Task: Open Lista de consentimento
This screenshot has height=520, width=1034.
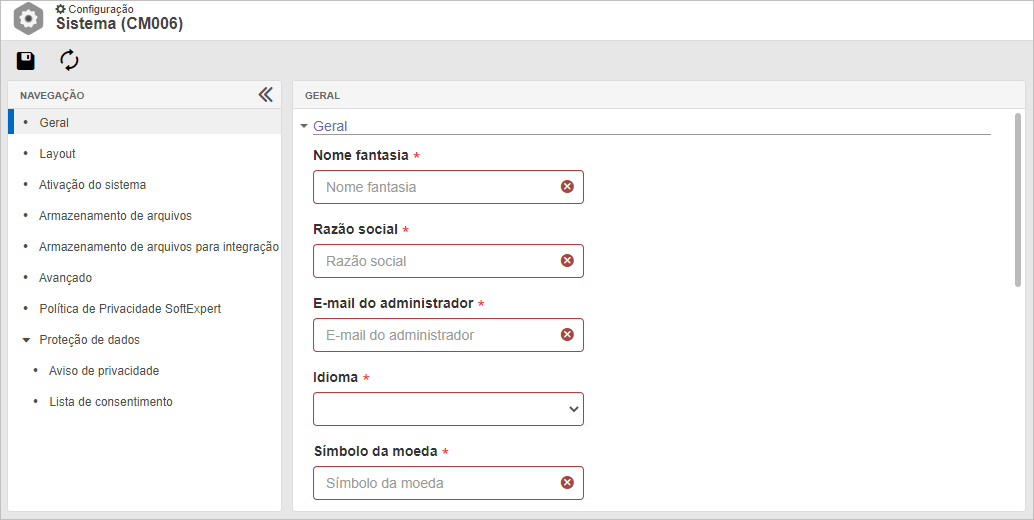Action: tap(111, 401)
